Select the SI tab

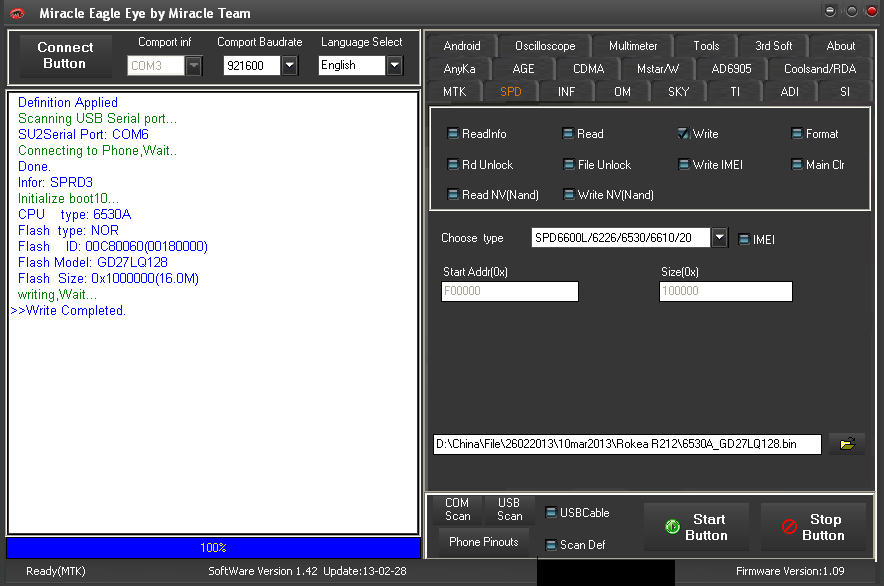[x=845, y=91]
